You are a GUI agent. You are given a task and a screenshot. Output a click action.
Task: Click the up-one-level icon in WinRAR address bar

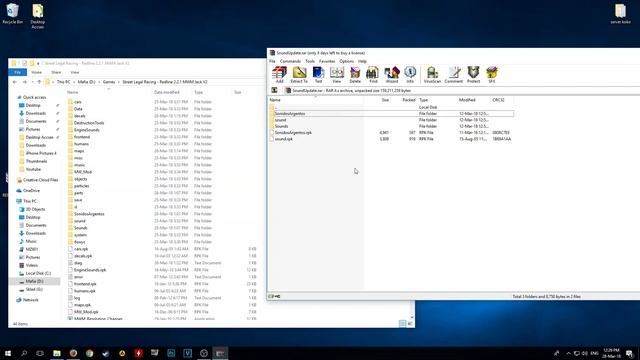click(x=274, y=90)
